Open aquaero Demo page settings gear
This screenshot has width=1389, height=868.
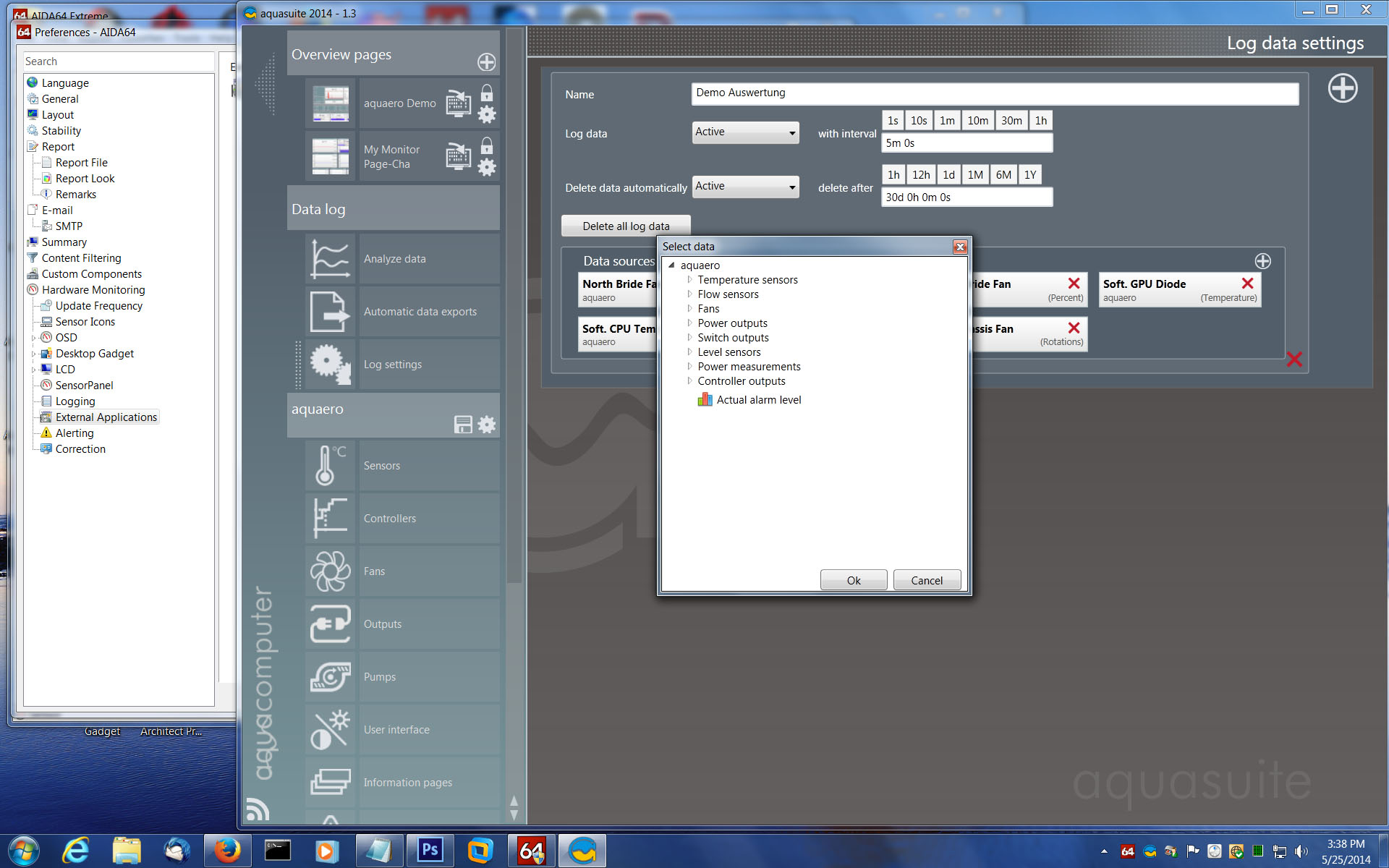click(487, 114)
